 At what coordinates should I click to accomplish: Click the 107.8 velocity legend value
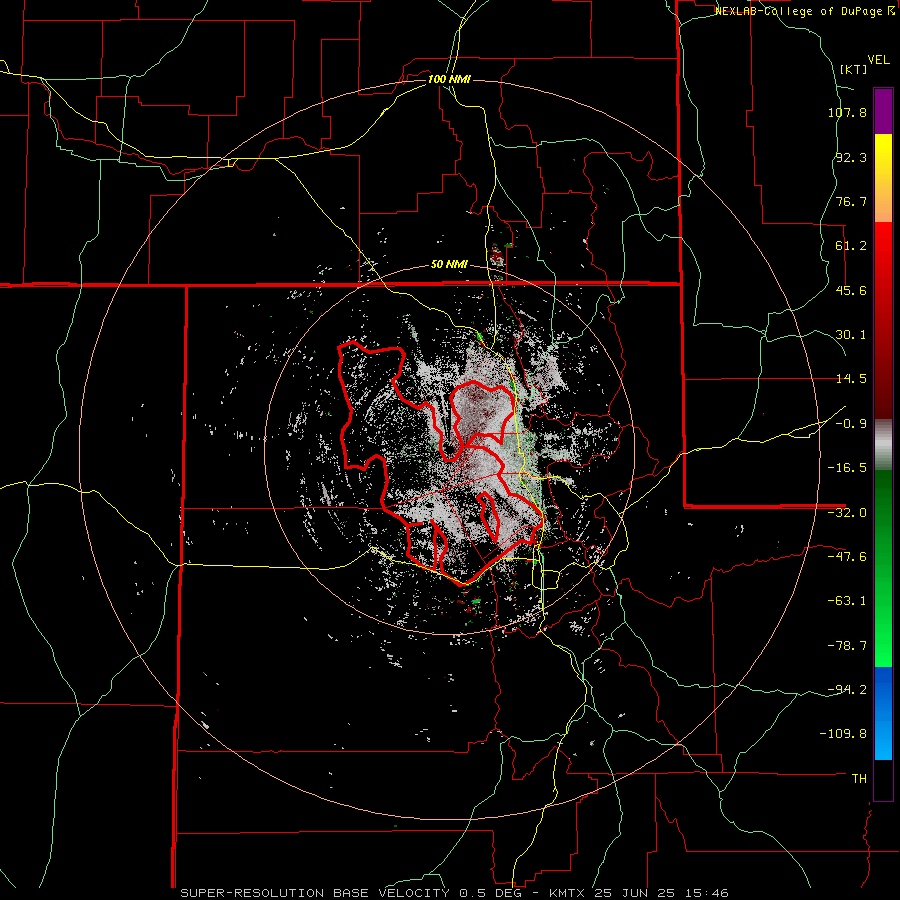[847, 112]
